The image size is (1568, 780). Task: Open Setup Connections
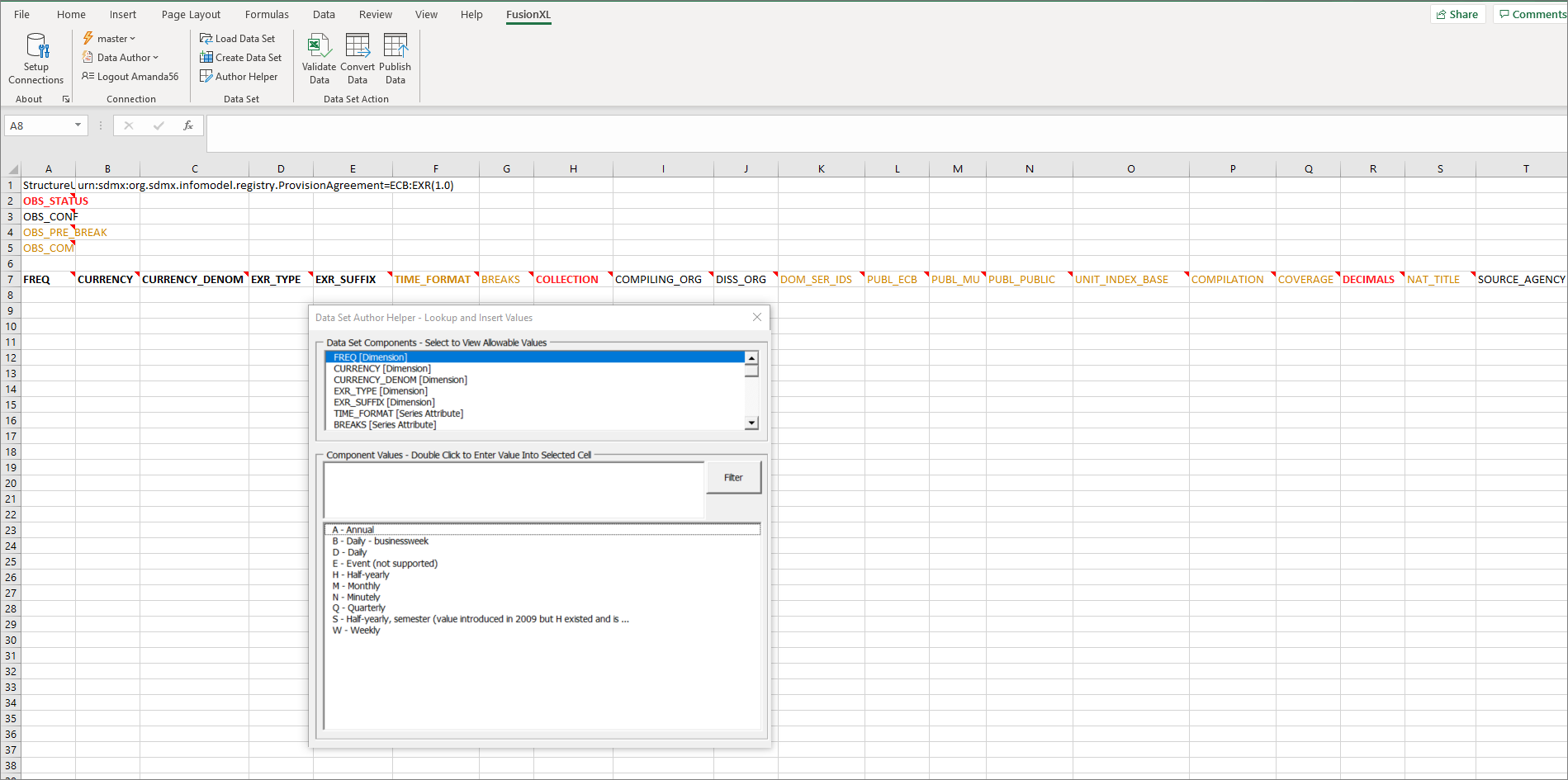36,57
